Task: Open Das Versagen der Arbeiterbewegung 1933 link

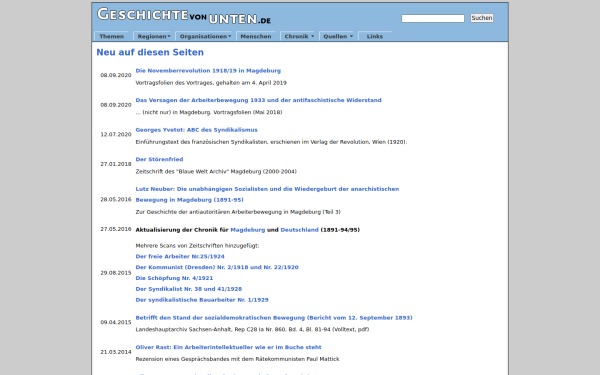Action: pyautogui.click(x=258, y=100)
